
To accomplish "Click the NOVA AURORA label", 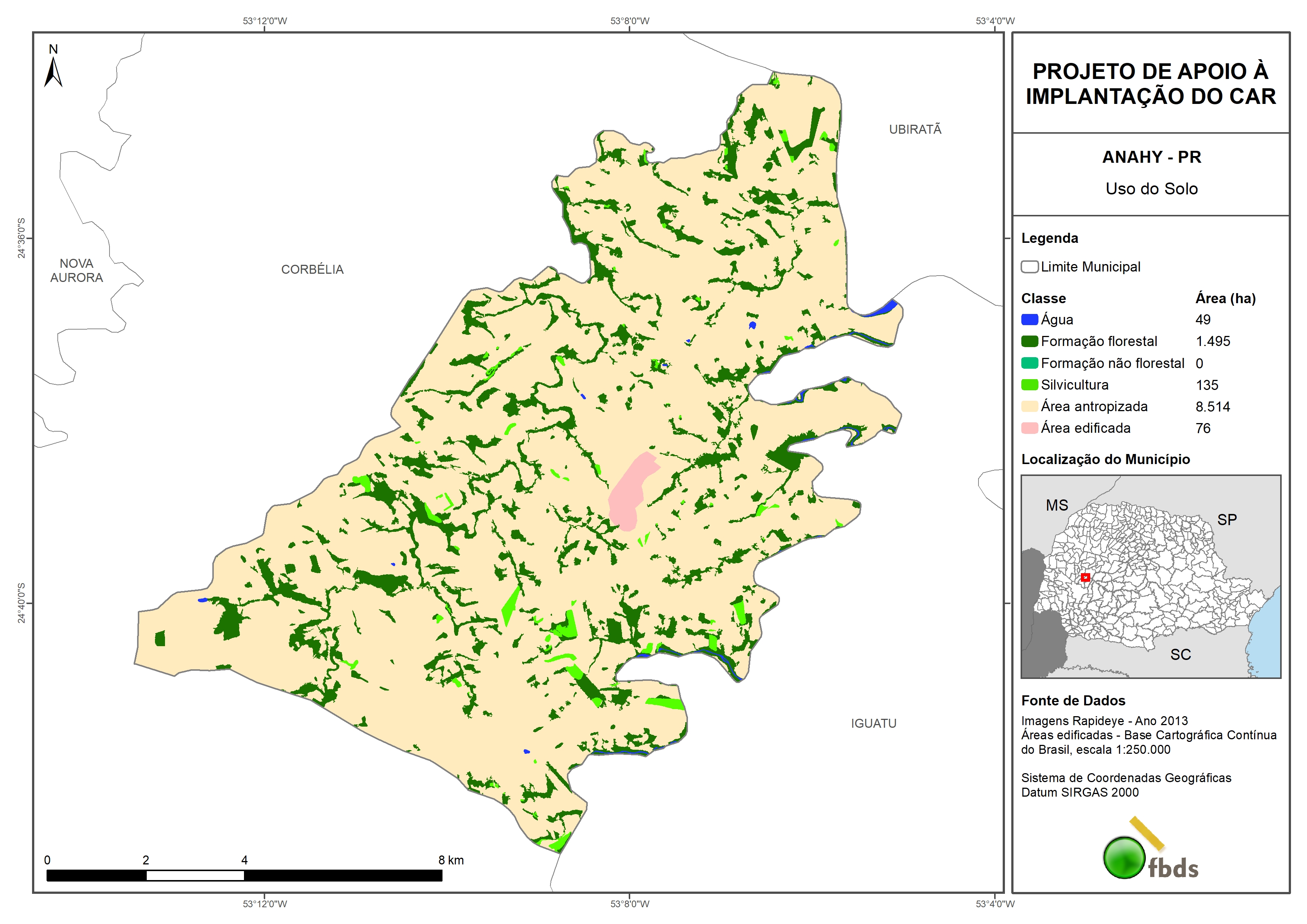I will (x=76, y=270).
